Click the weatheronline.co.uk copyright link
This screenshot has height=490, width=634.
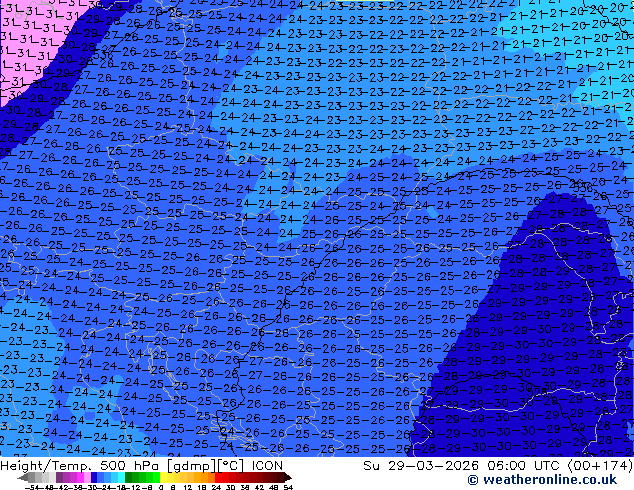pos(542,480)
